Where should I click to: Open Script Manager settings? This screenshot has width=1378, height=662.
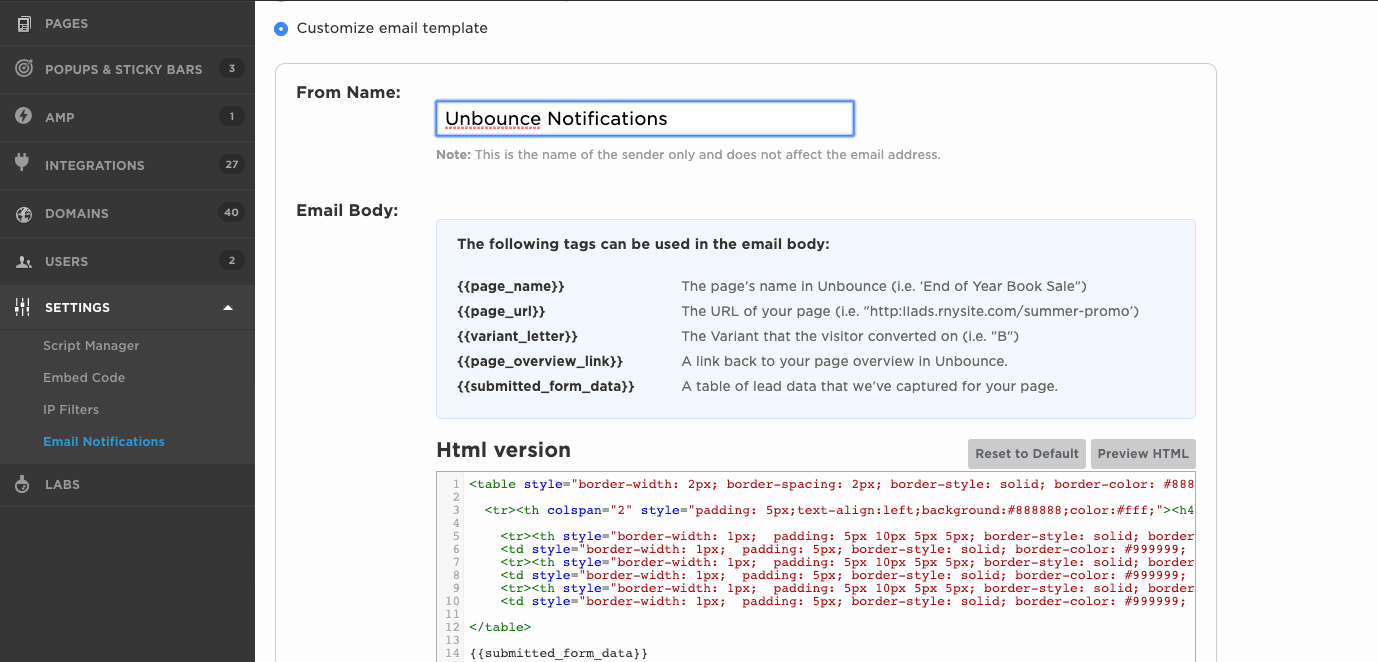click(x=91, y=345)
